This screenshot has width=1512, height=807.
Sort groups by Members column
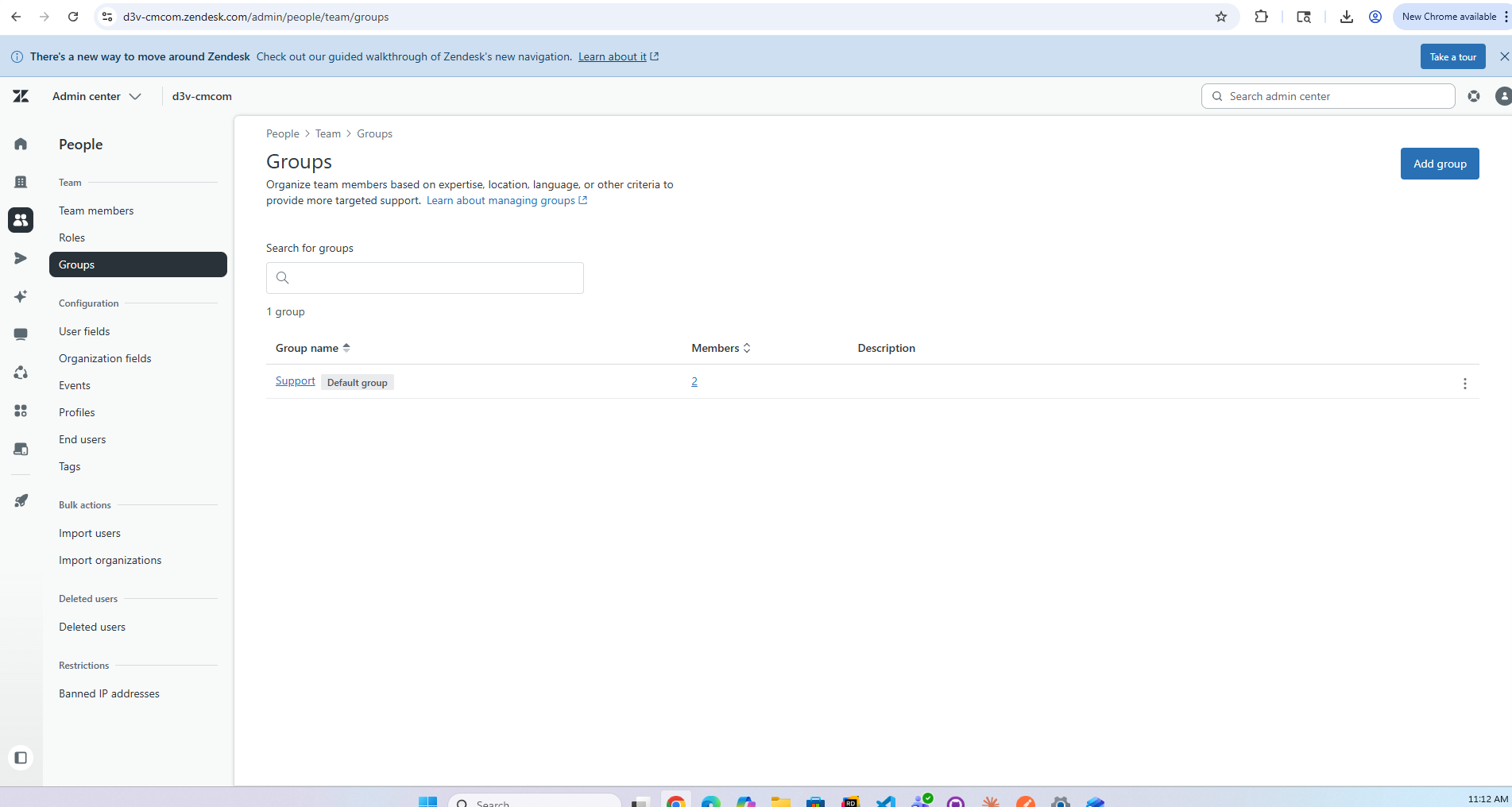click(721, 348)
